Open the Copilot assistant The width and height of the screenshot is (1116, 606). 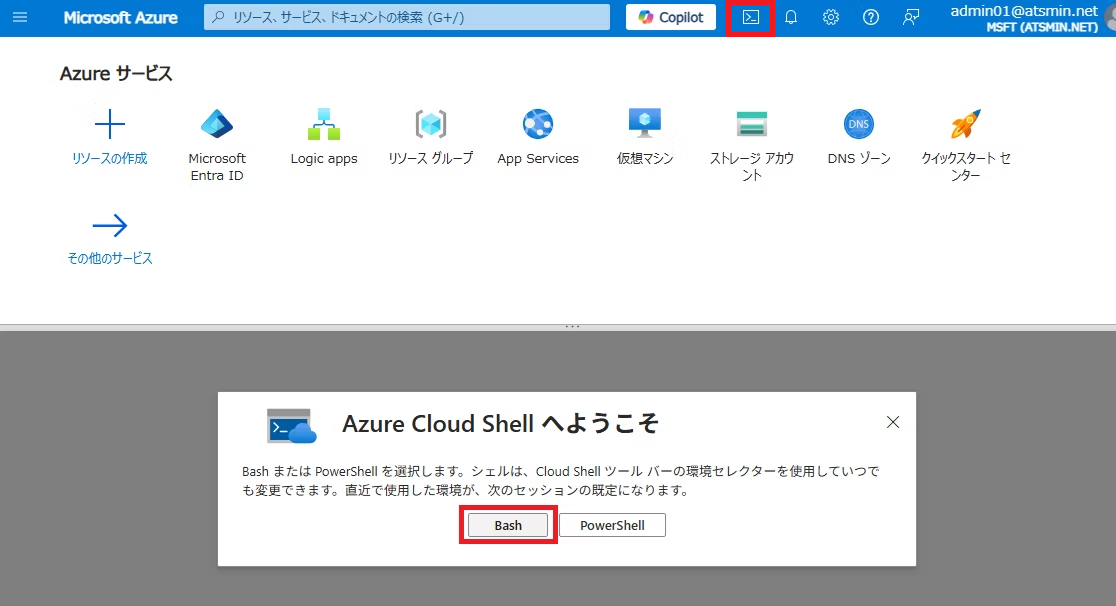click(670, 16)
